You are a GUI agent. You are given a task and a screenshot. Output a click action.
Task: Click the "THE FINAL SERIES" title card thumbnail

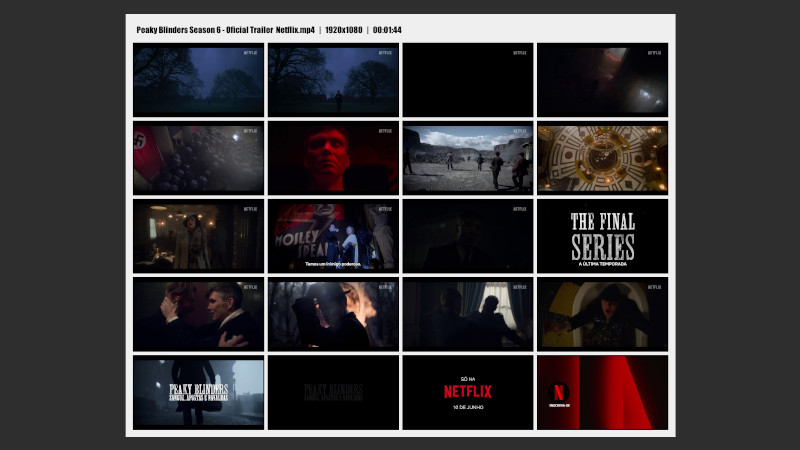click(x=602, y=236)
